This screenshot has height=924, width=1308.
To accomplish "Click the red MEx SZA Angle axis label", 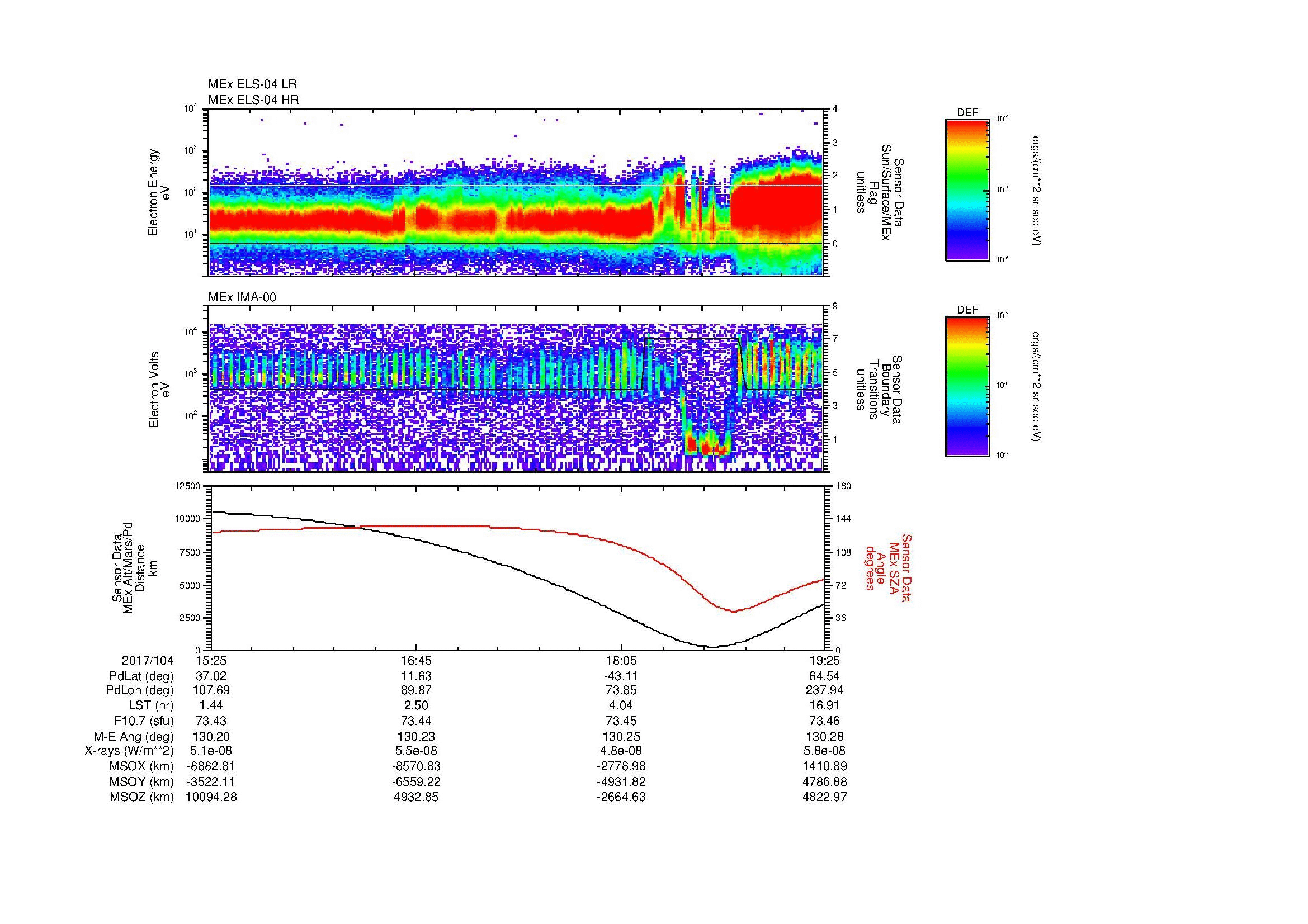I will click(x=888, y=567).
